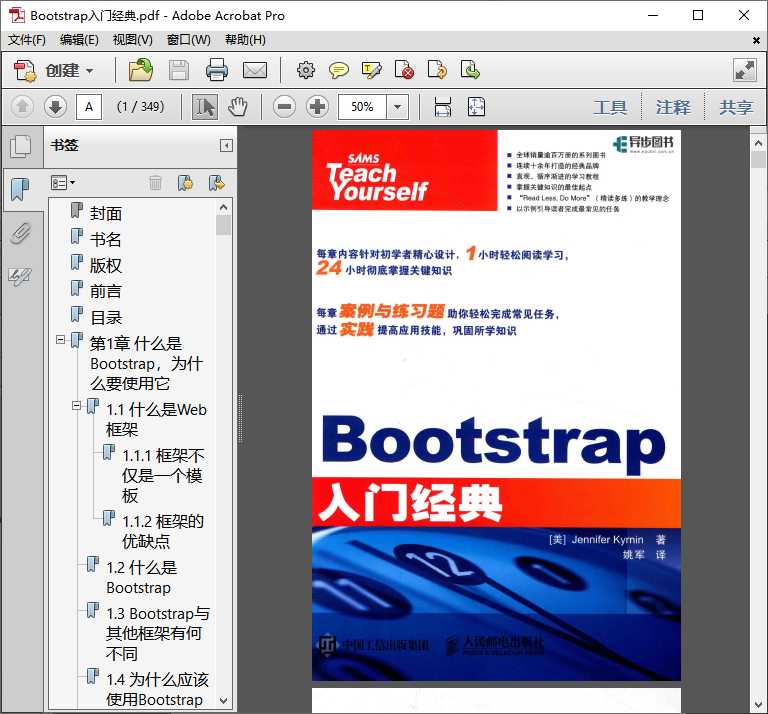Open the 帮助(H) menu
768x714 pixels.
coord(245,40)
